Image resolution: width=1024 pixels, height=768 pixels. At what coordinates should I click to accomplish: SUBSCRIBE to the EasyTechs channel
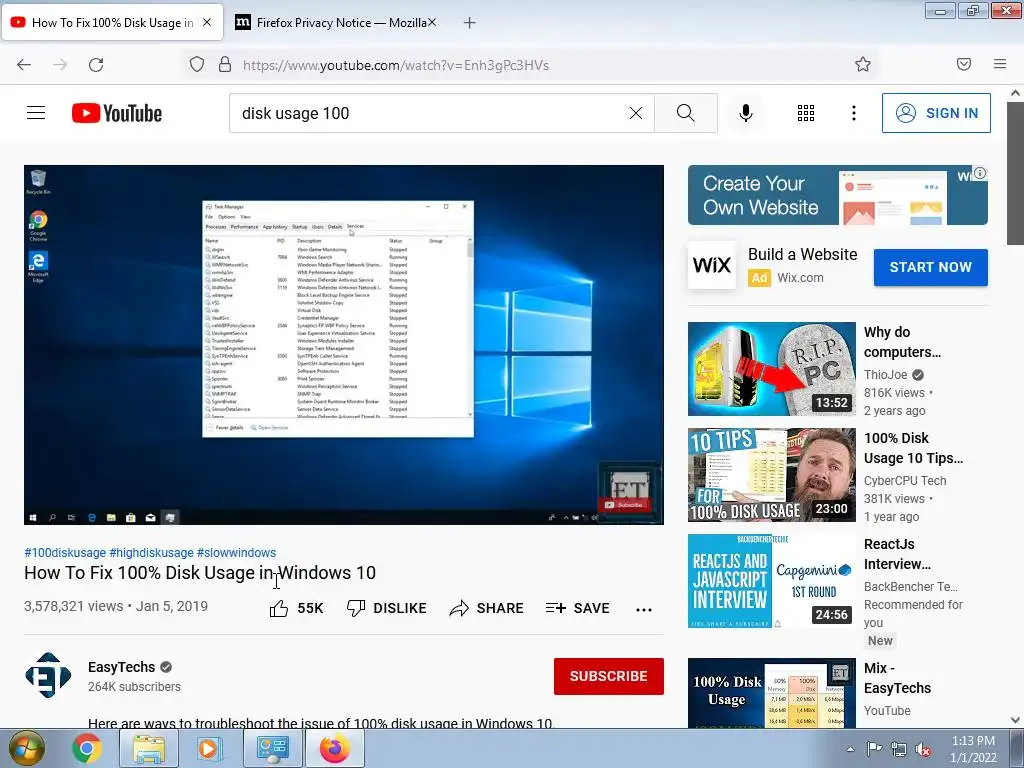[609, 676]
